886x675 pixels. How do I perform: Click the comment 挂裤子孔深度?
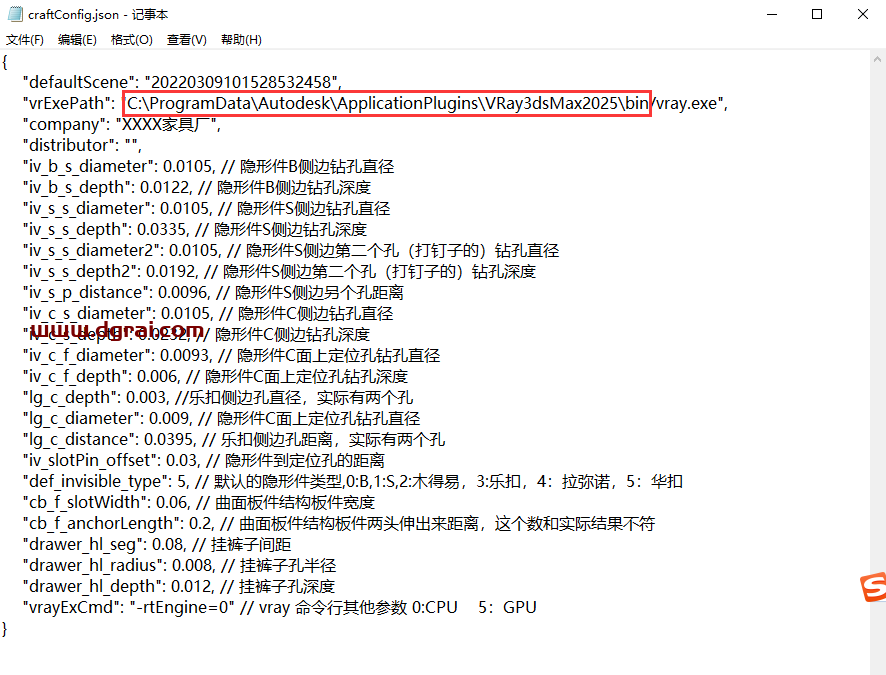(x=287, y=586)
